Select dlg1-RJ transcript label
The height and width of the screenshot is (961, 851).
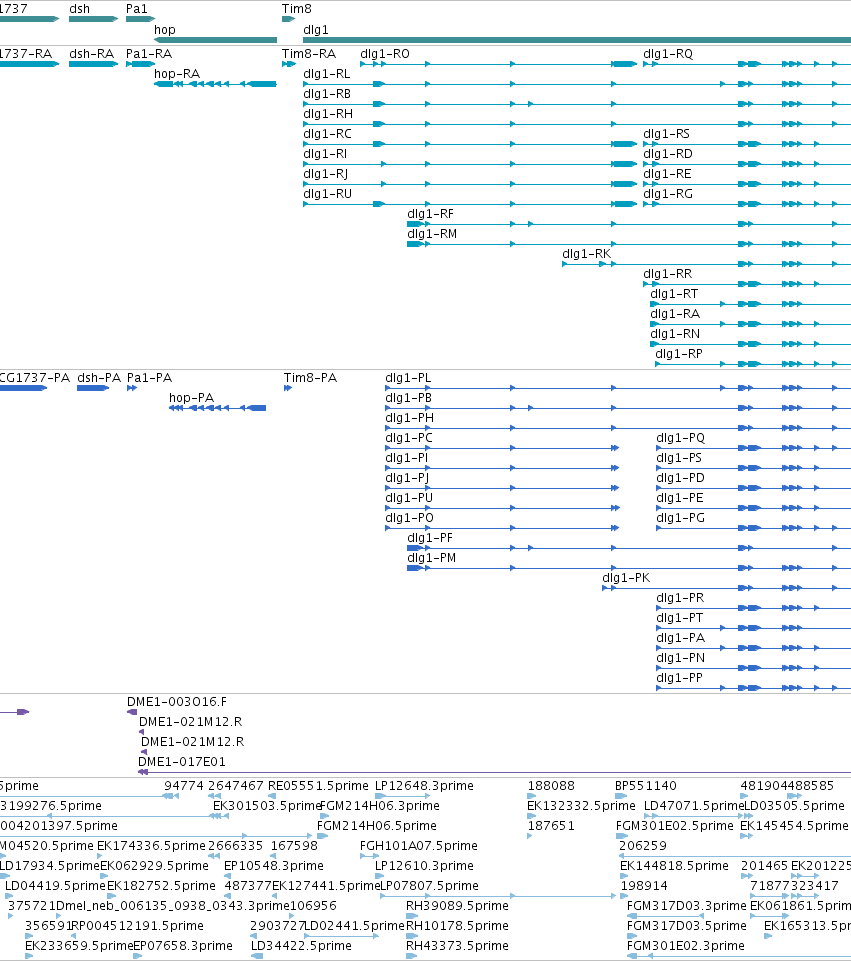tap(325, 173)
